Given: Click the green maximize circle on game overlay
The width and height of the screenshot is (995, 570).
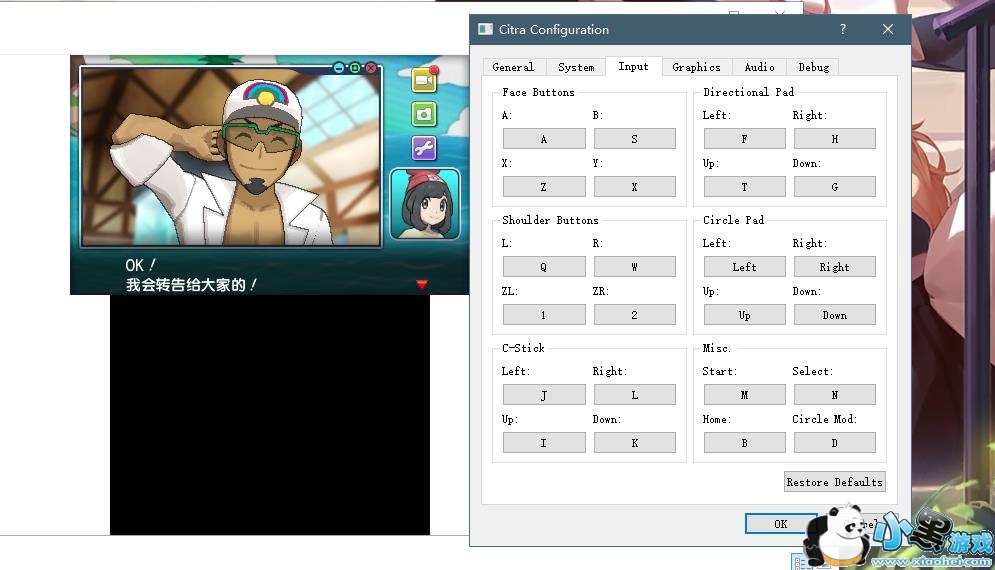Looking at the screenshot, I should click(355, 67).
